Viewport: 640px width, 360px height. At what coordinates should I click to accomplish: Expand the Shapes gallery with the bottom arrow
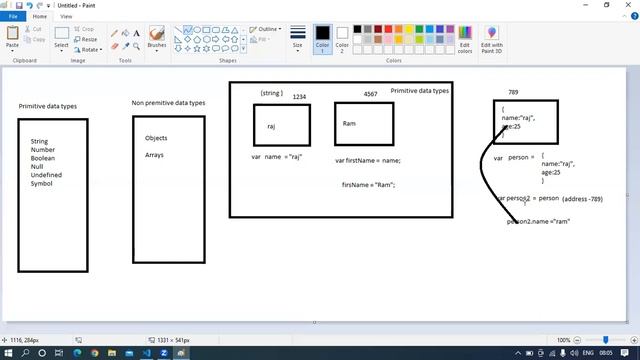(x=243, y=49)
